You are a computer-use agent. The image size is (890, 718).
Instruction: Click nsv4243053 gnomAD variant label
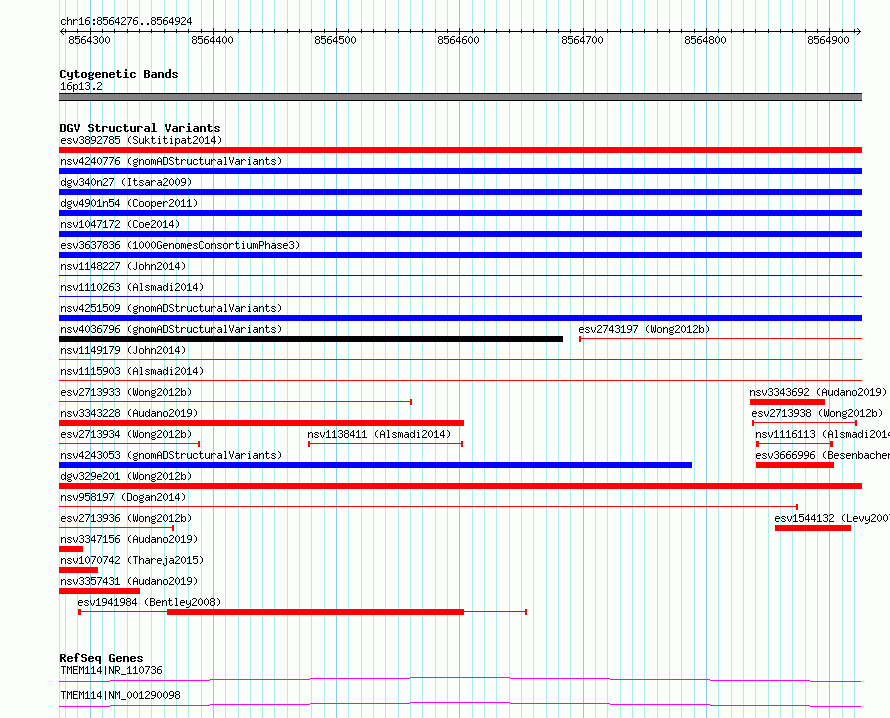click(171, 455)
